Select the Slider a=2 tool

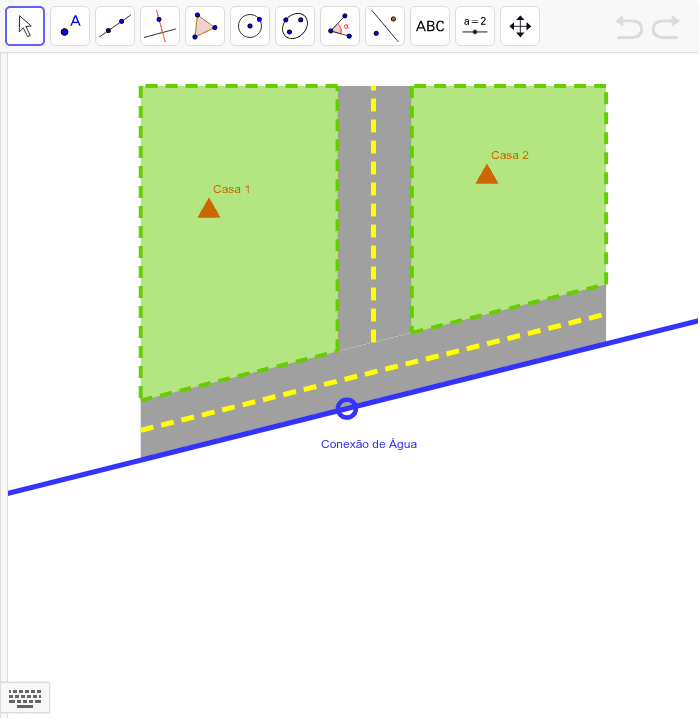click(x=475, y=26)
